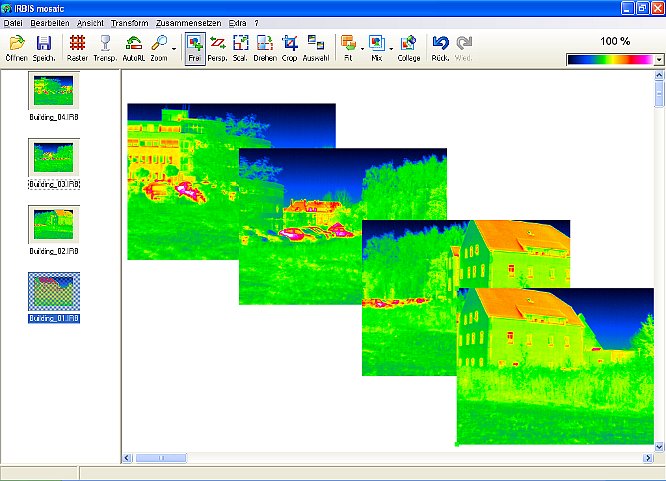Select the Building_01.IRB thumbnail
This screenshot has height=481, width=666.
(54, 291)
